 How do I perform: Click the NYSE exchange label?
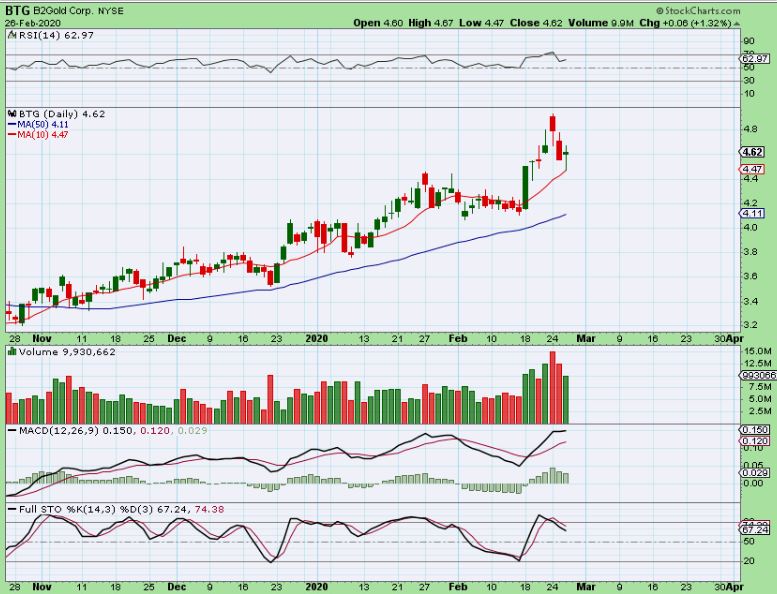coord(111,11)
